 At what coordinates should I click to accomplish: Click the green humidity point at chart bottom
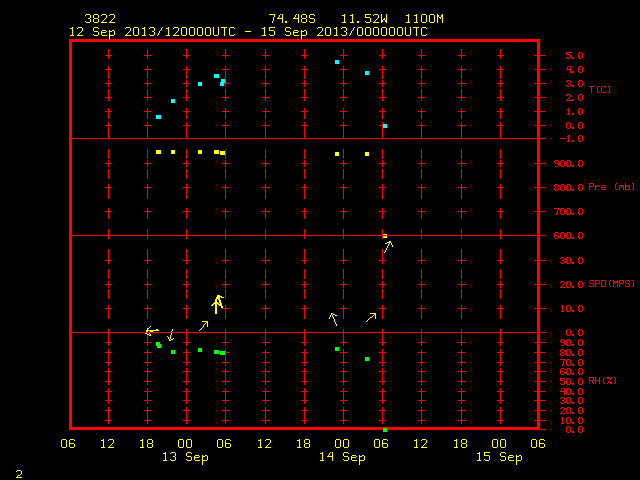pyautogui.click(x=384, y=430)
